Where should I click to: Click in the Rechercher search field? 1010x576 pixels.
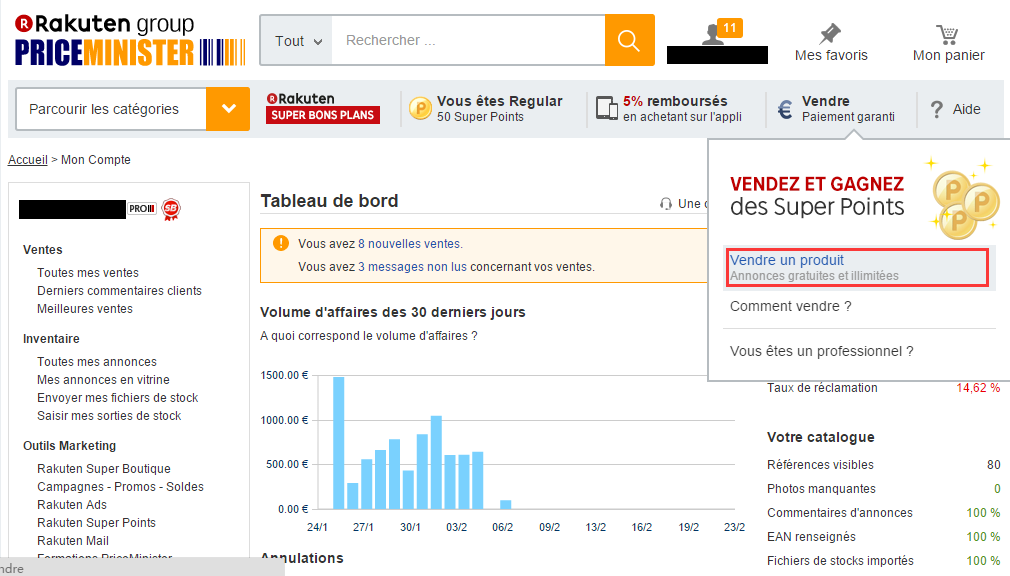tap(465, 41)
